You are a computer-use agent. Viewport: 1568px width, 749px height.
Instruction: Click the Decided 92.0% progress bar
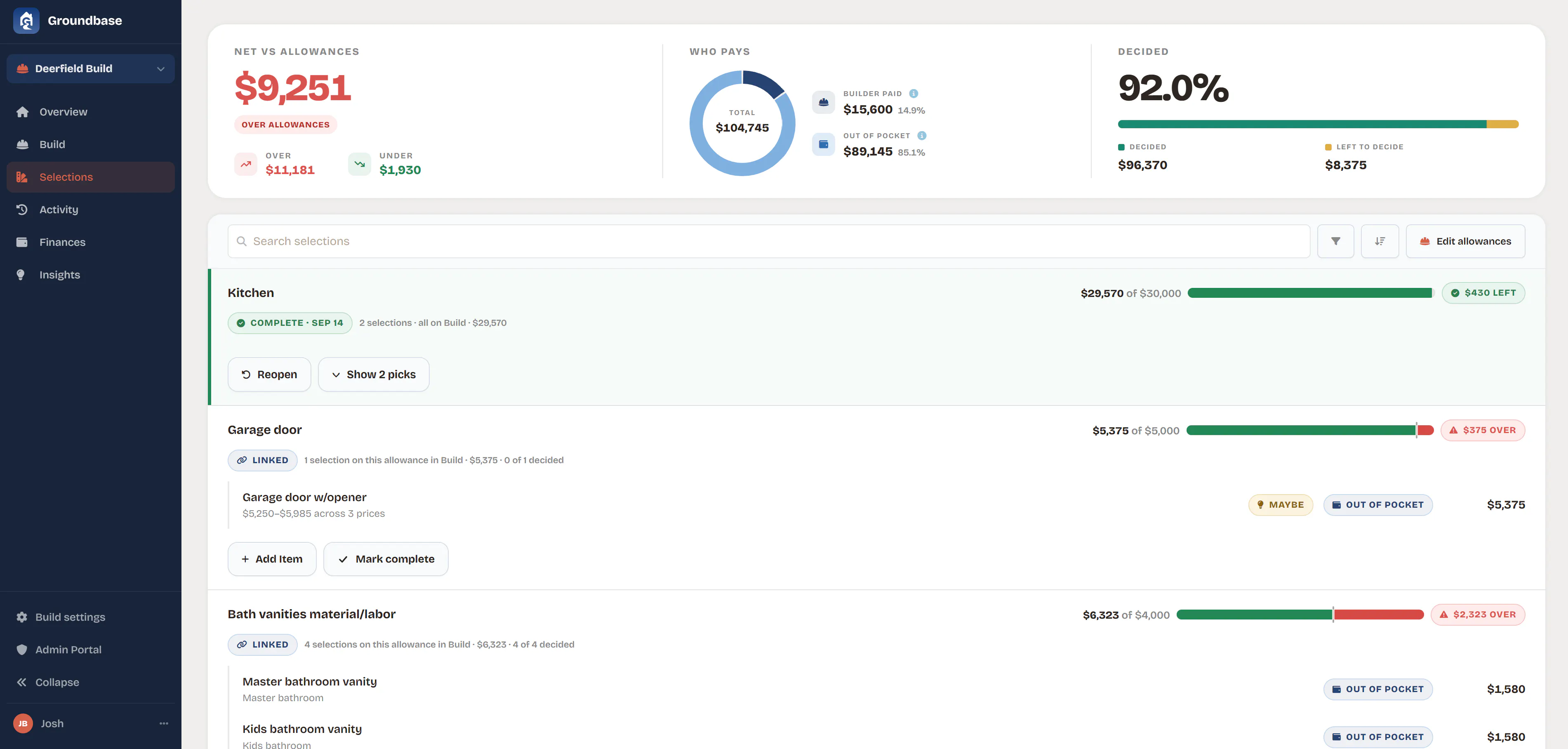[x=1318, y=124]
